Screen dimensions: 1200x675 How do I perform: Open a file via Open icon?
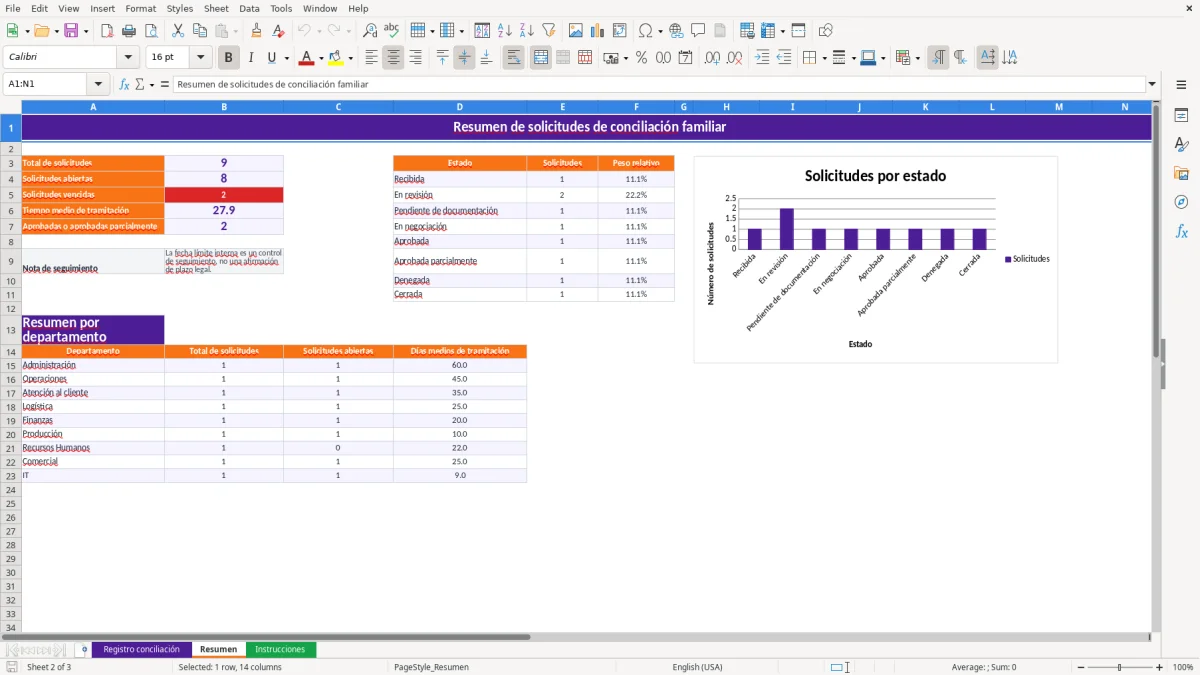(40, 31)
